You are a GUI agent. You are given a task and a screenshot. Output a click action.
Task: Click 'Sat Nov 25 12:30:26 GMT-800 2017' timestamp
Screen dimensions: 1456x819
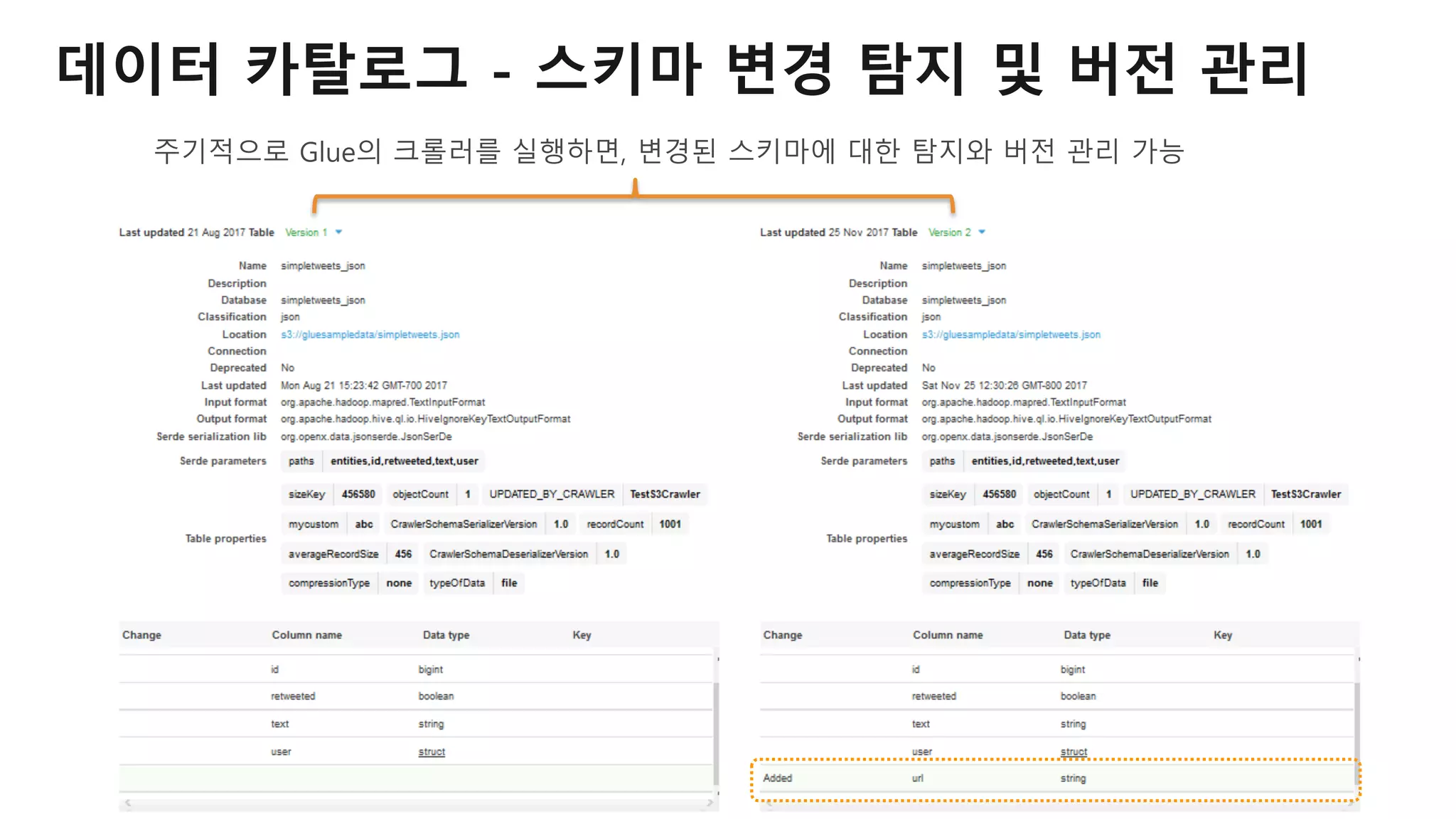tap(1005, 385)
